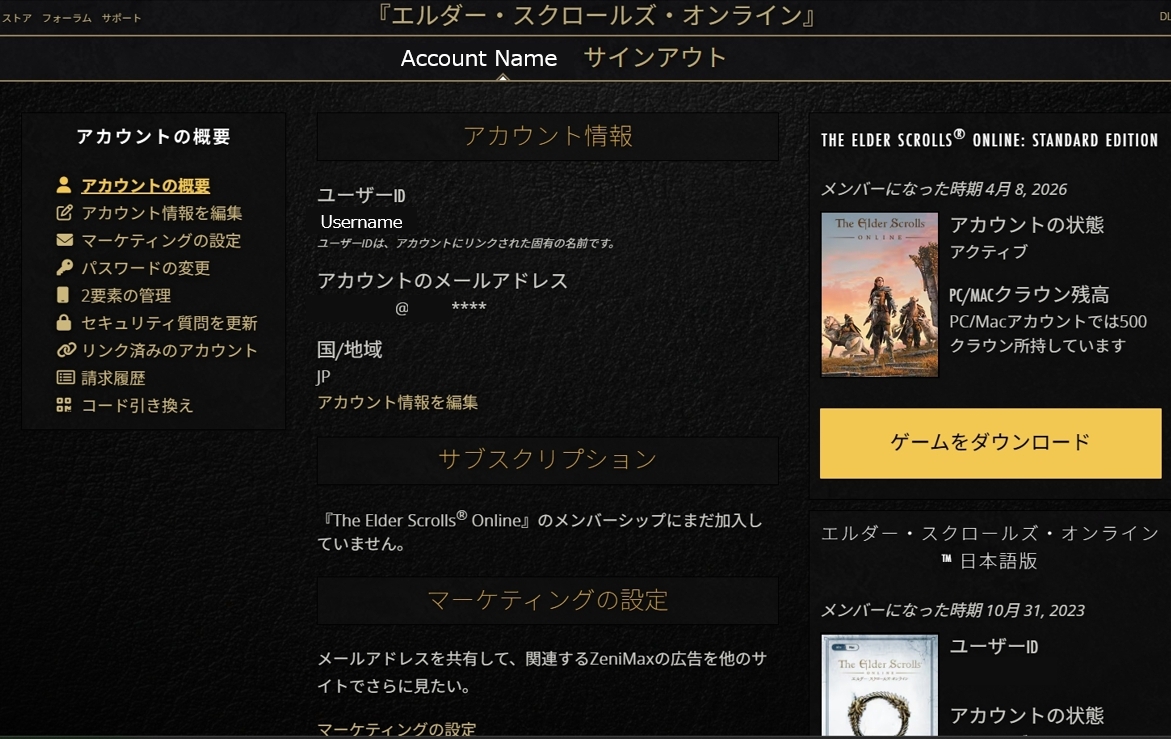The width and height of the screenshot is (1171, 739).
Task: Click the chain link icon for linked accounts
Action: click(65, 350)
